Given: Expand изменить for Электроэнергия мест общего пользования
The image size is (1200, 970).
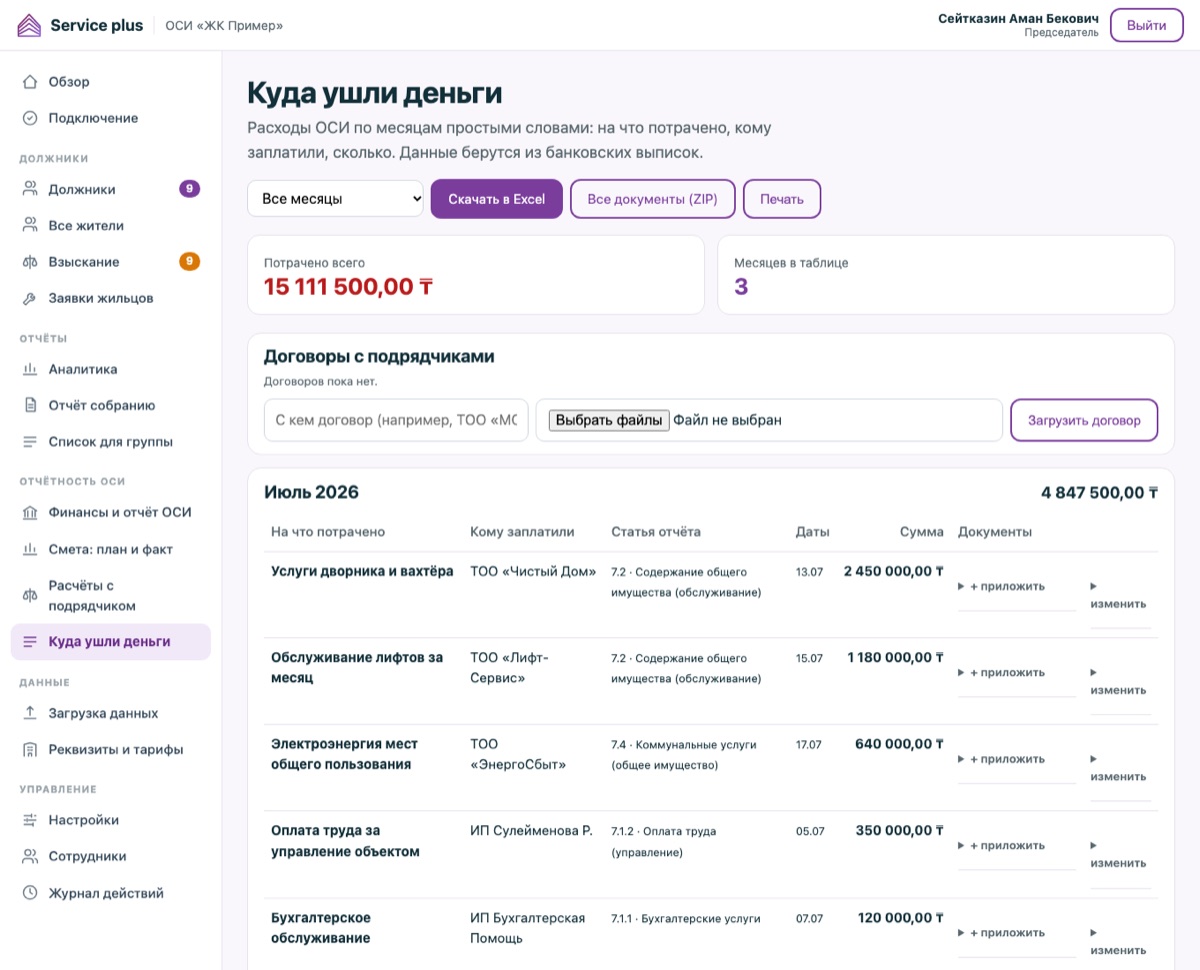Looking at the screenshot, I should click(1118, 768).
